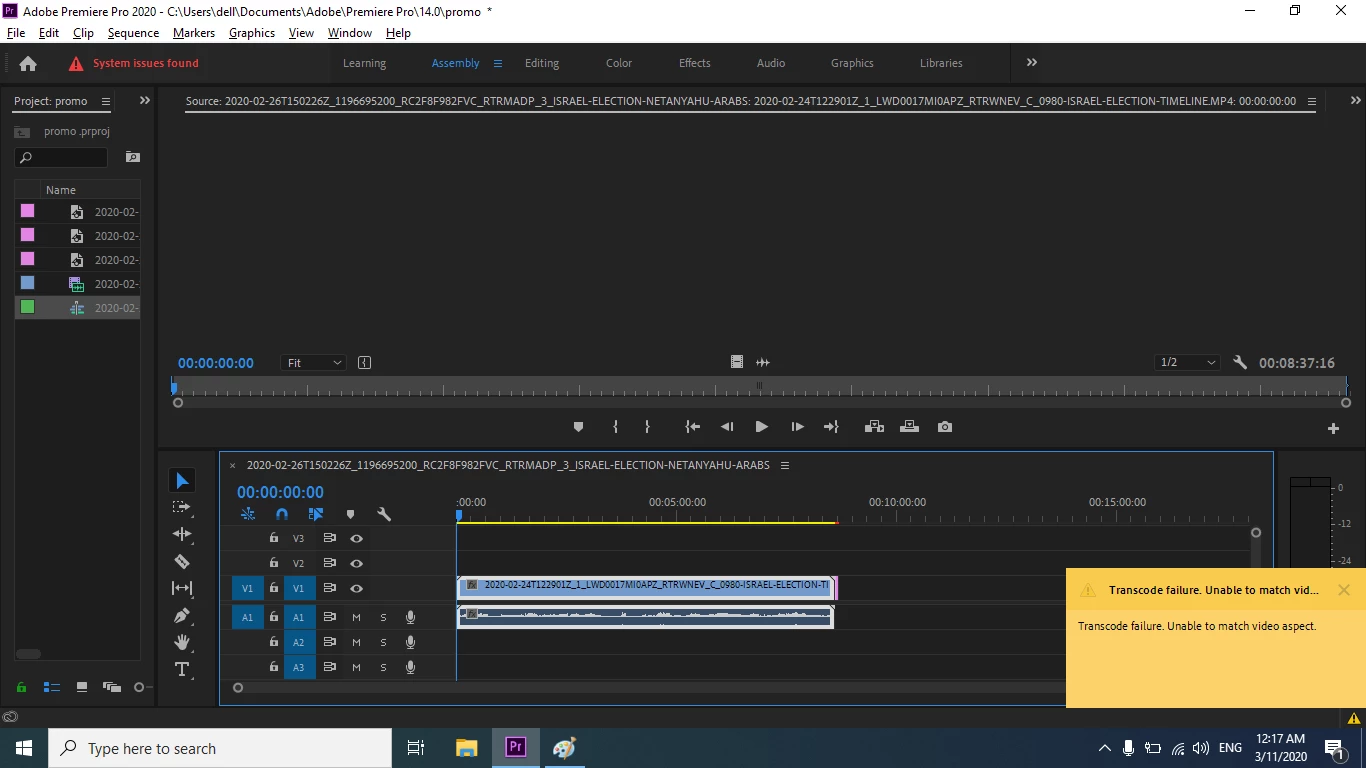The height and width of the screenshot is (768, 1366).
Task: Show more workspaces with double chevron
Action: (x=1032, y=62)
